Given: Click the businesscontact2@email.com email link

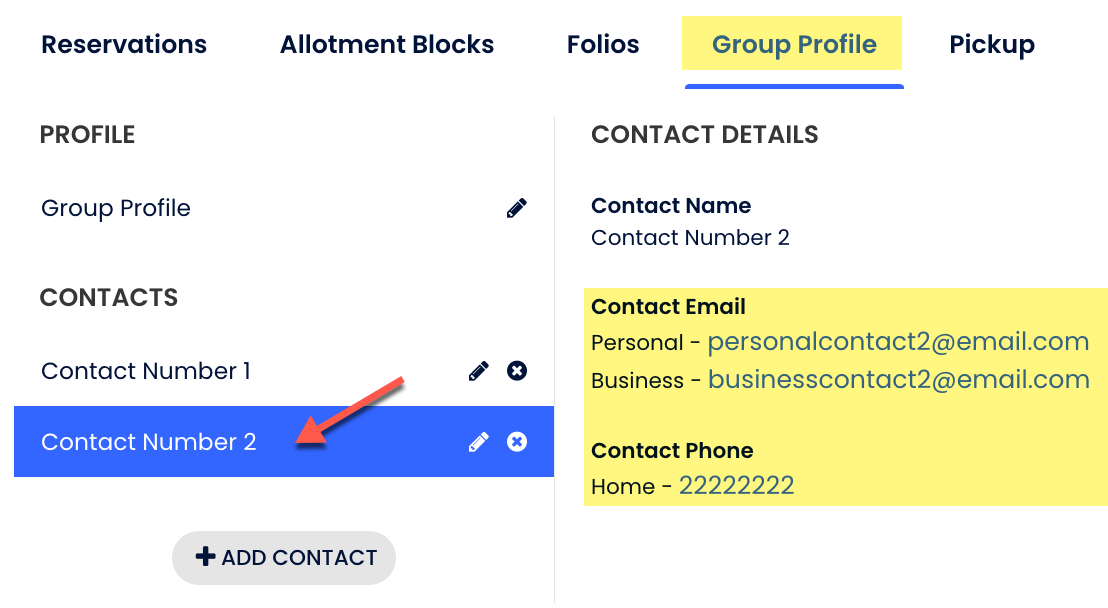Looking at the screenshot, I should tap(898, 380).
